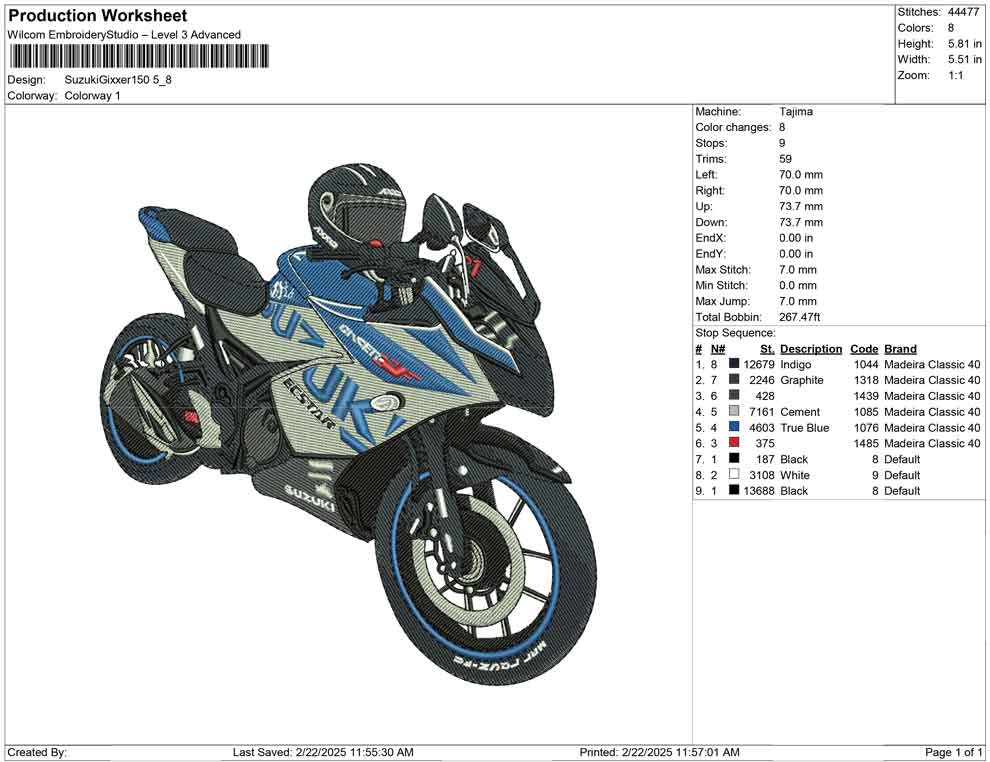
Task: Click the Machine value 'Tajima'
Action: coord(796,112)
